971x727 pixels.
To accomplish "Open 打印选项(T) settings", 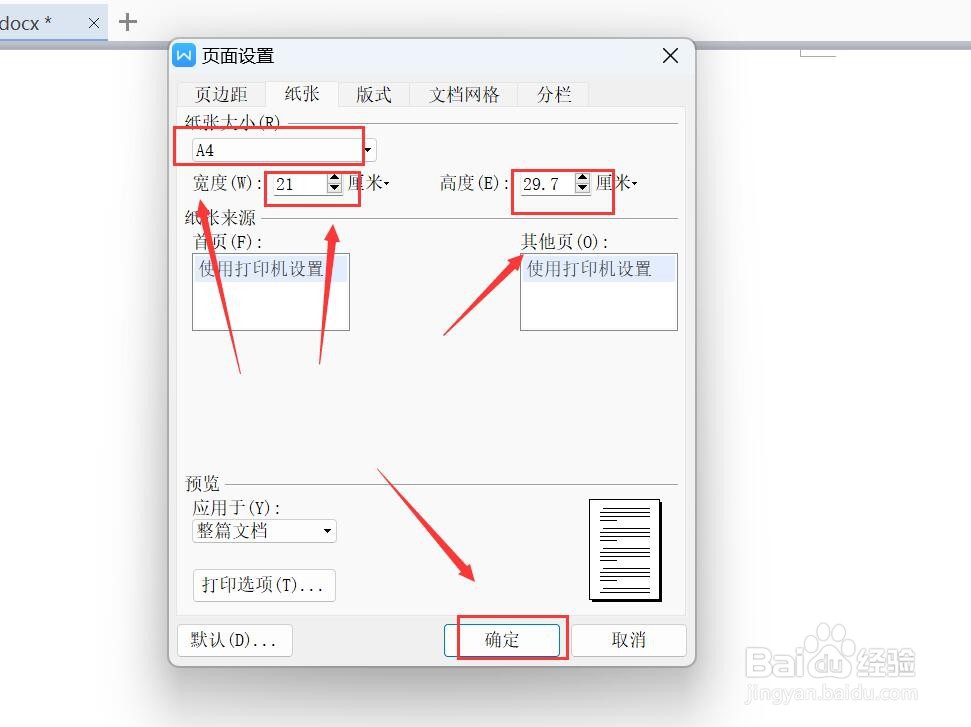I will [263, 585].
